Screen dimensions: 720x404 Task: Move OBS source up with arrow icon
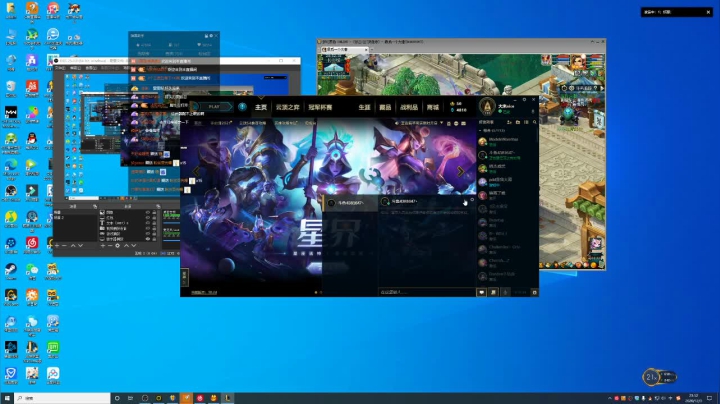pos(127,246)
